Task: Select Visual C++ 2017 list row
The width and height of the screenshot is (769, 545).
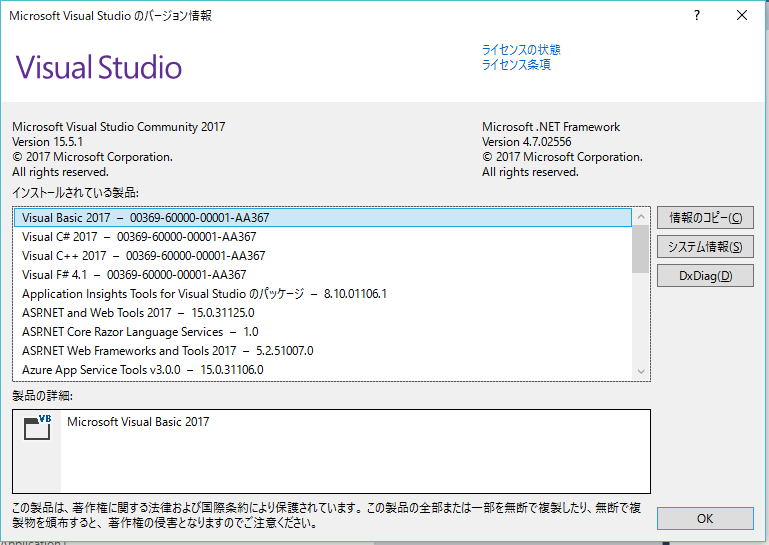Action: pos(323,256)
